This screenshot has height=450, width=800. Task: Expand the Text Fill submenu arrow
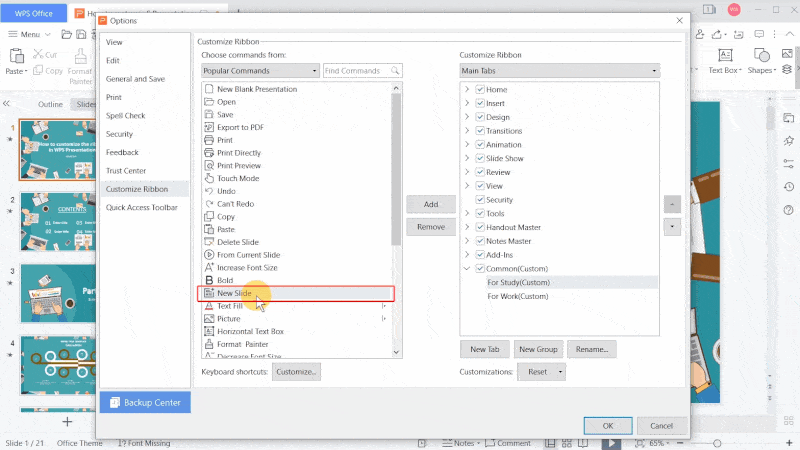tap(384, 306)
